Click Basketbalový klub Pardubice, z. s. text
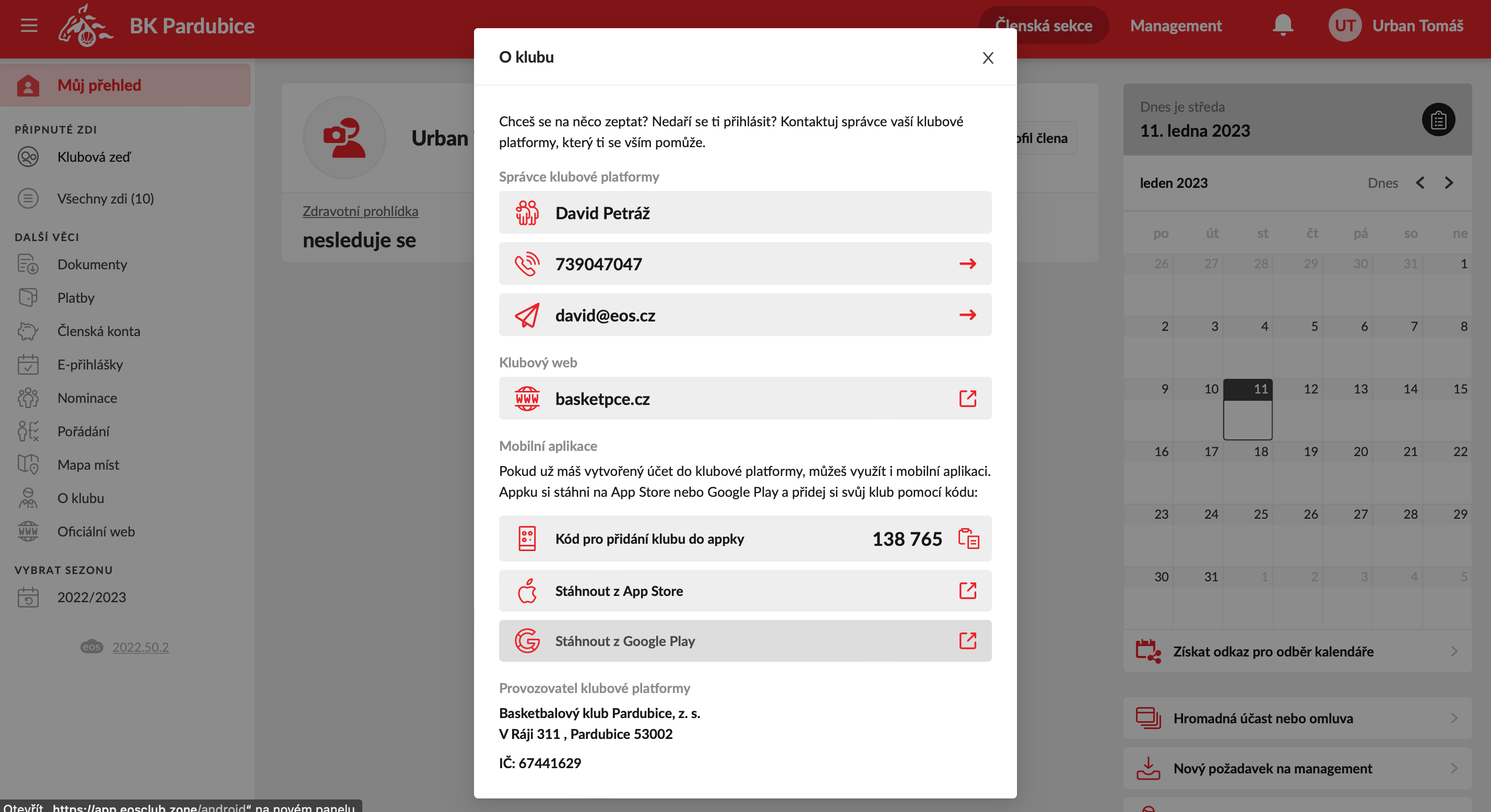This screenshot has width=1491, height=812. (x=599, y=713)
